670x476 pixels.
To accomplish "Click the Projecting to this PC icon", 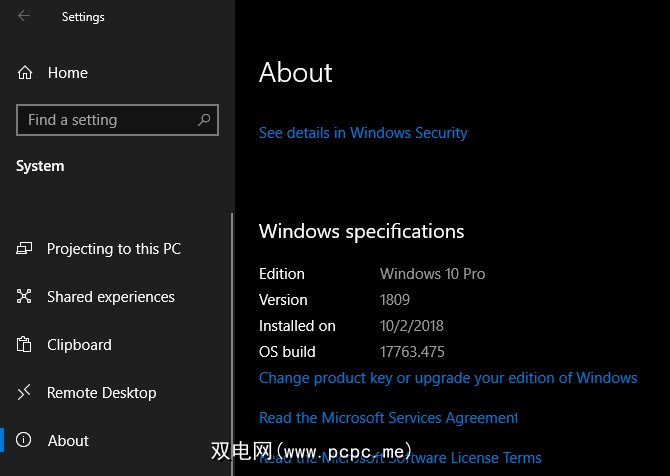I will [26, 249].
